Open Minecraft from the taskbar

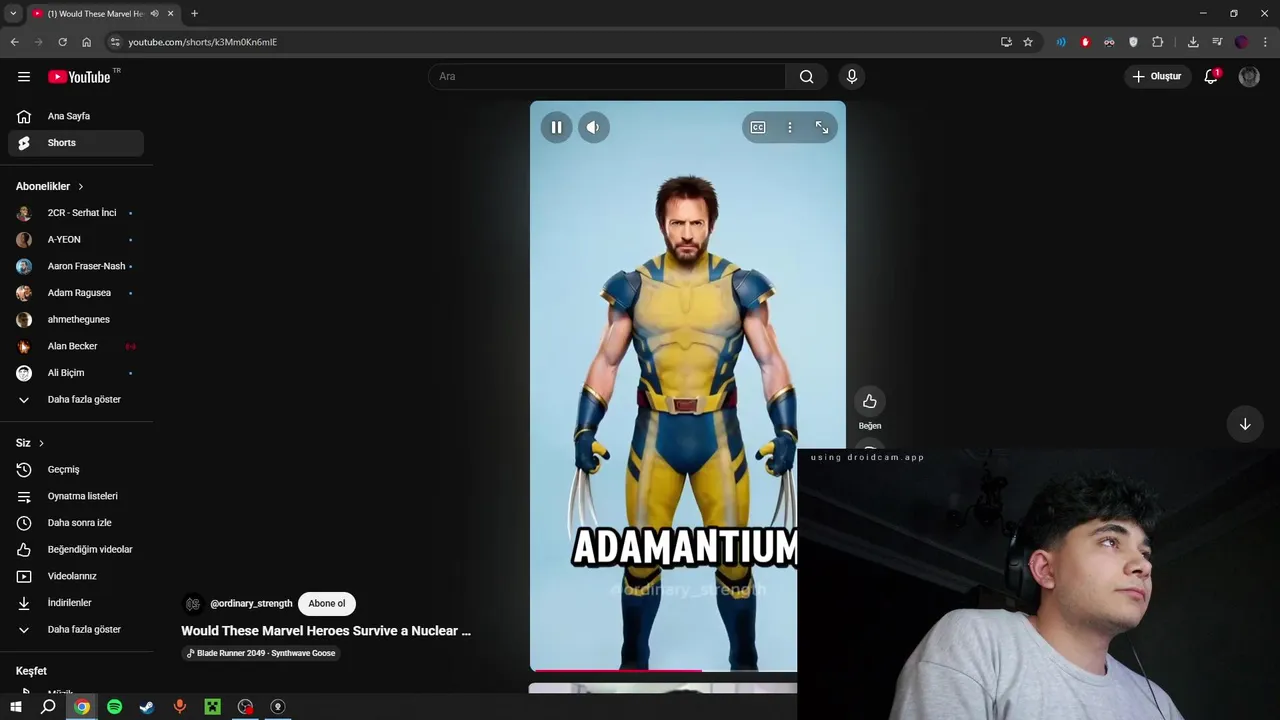click(212, 707)
